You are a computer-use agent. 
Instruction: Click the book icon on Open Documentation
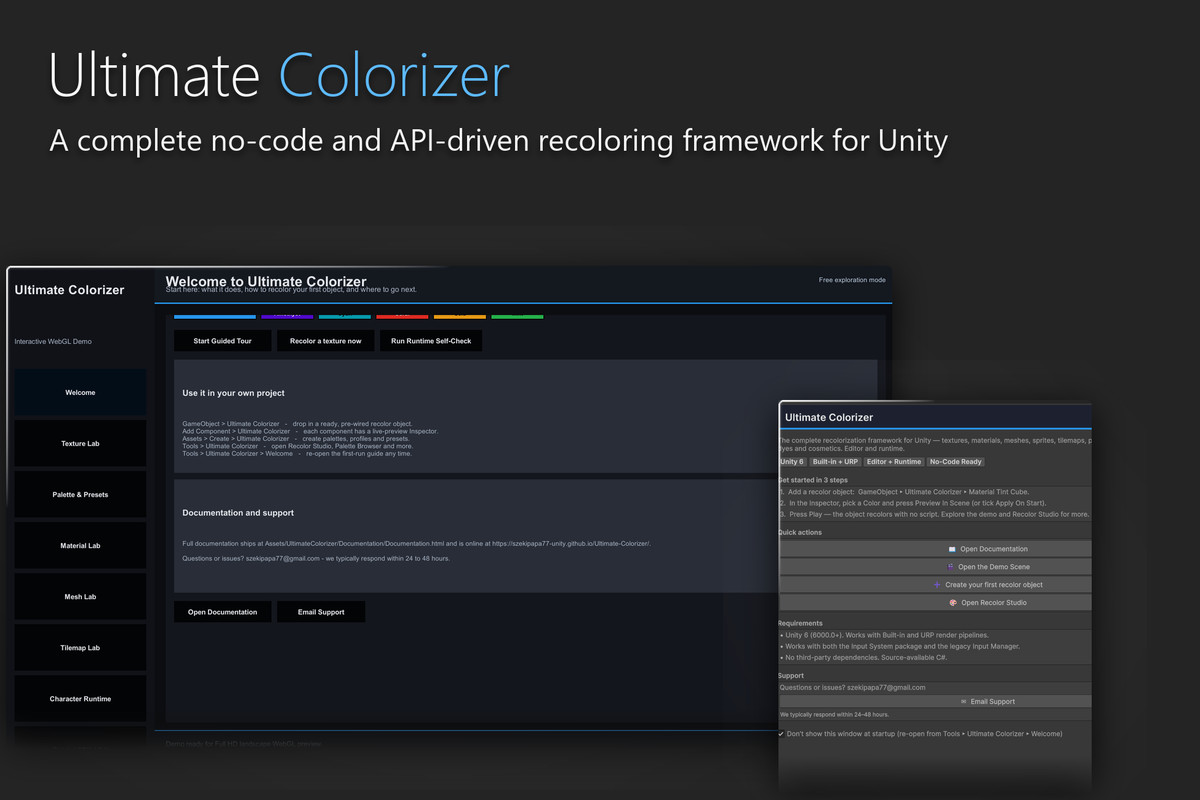click(952, 549)
